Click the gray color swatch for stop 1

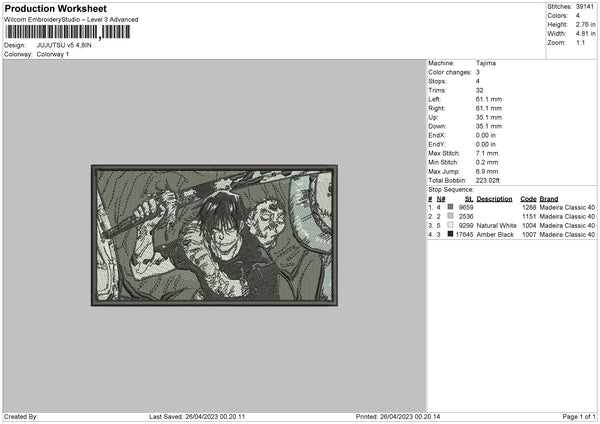tap(450, 207)
